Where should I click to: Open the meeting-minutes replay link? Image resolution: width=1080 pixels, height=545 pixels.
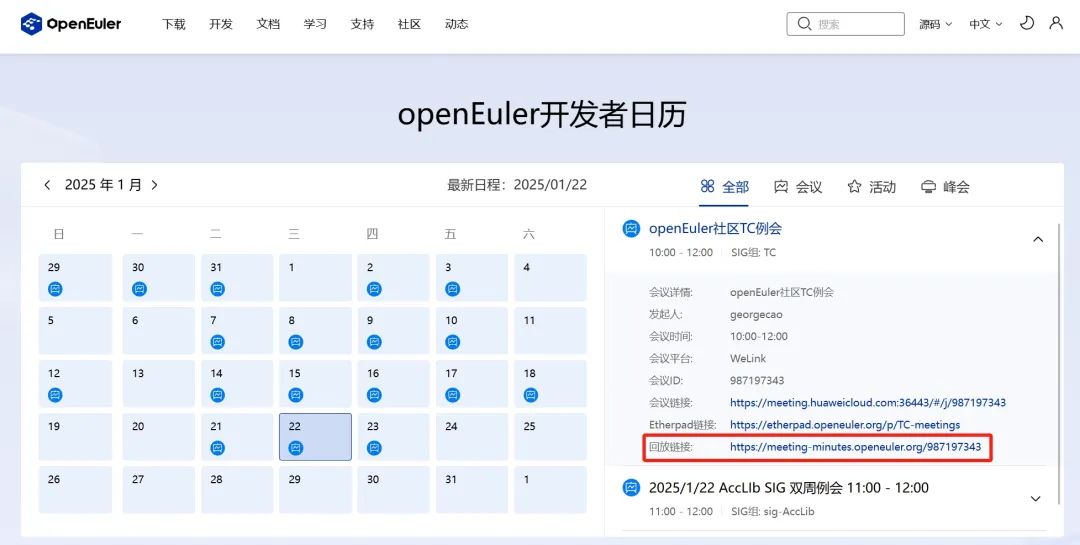(855, 446)
